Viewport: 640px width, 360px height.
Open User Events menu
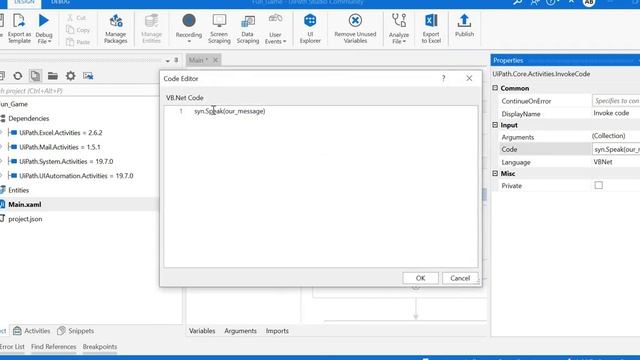pos(276,28)
